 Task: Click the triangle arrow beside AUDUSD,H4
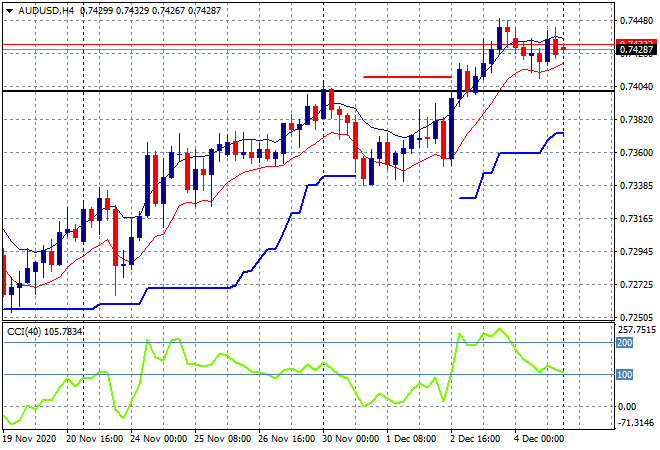click(9, 11)
